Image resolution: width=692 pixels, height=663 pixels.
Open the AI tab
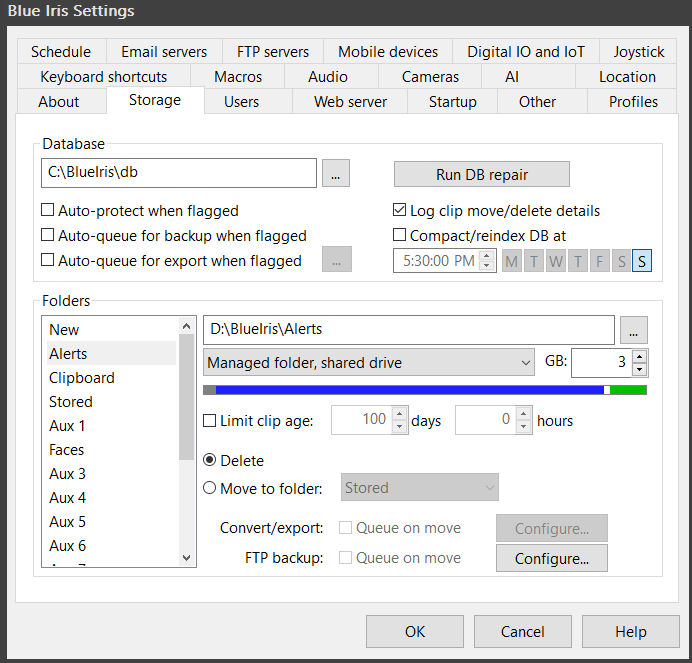512,77
